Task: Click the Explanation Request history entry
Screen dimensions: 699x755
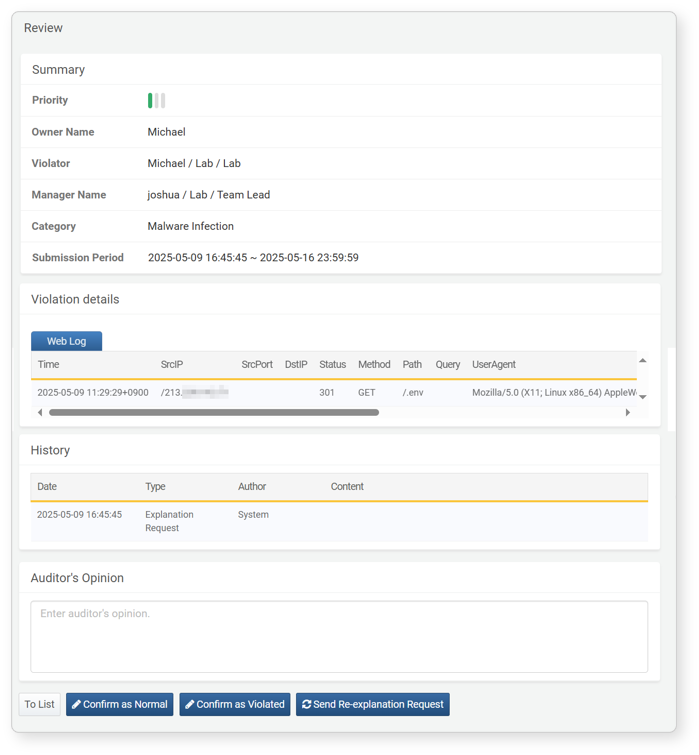Action: [169, 521]
